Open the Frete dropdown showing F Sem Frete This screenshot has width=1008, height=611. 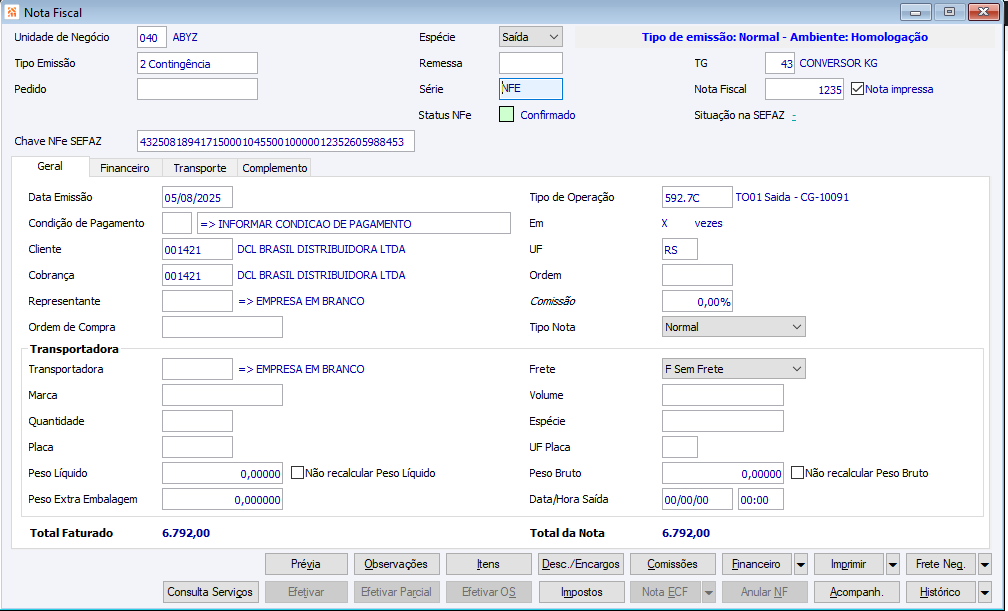coord(734,369)
